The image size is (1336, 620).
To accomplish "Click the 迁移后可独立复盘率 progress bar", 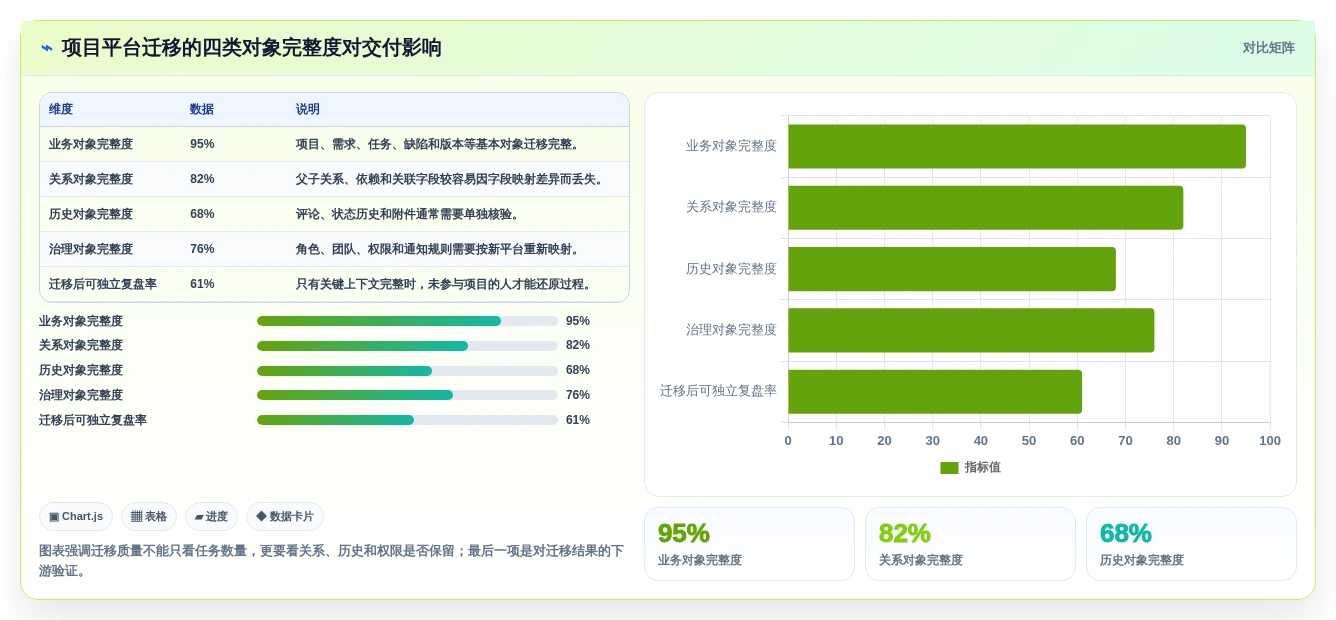I will coord(407,420).
